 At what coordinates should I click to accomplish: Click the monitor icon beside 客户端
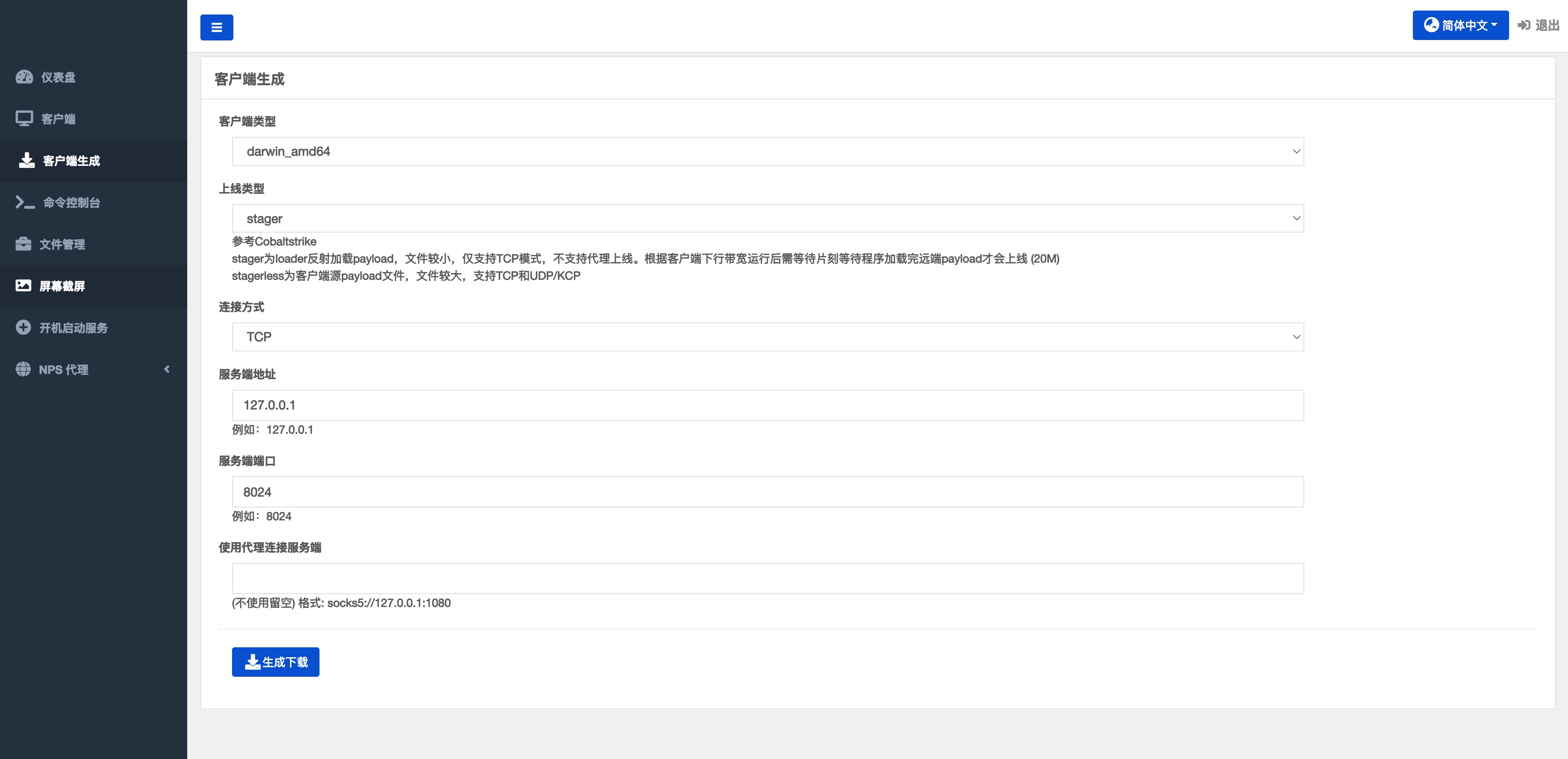[x=24, y=119]
